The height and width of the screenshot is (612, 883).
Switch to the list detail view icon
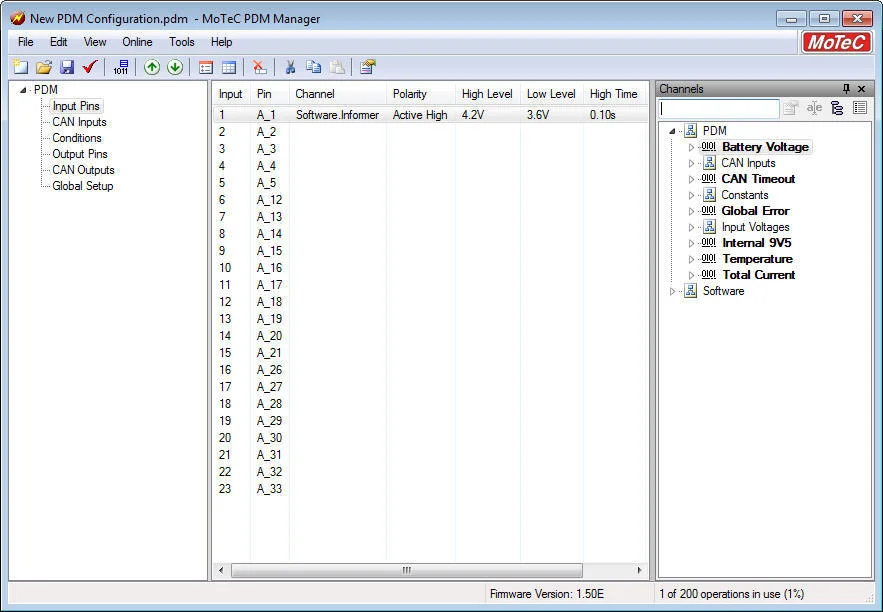click(x=206, y=68)
